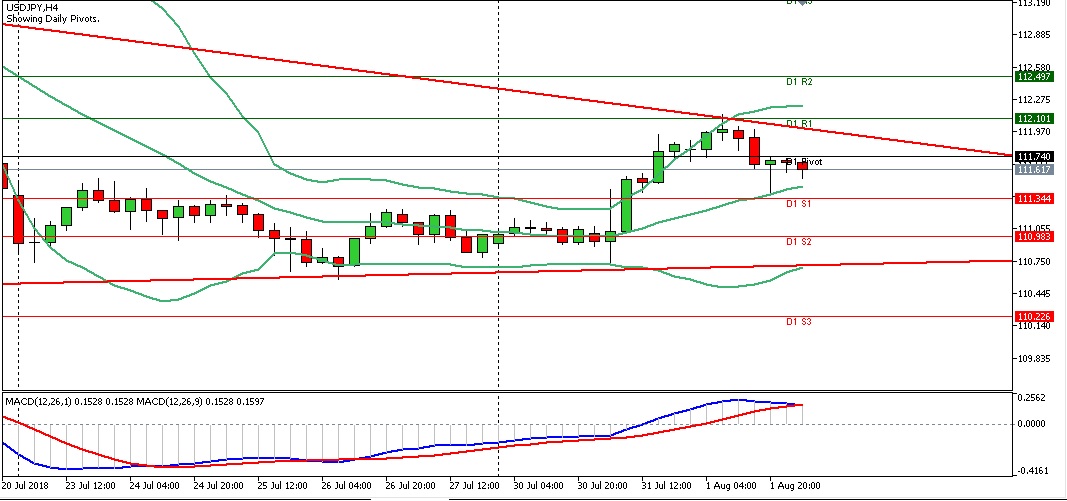This screenshot has width=1067, height=501.
Task: Select the D1 R2 pivot label
Action: coord(799,82)
